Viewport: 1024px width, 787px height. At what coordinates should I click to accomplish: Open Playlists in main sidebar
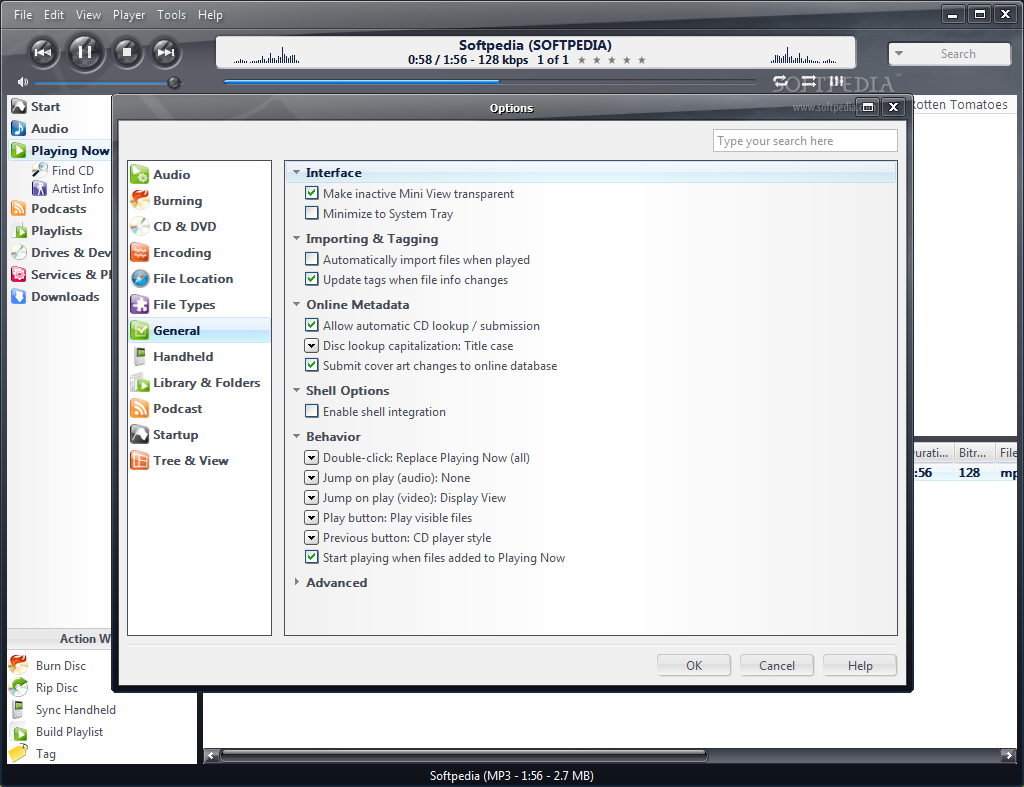pyautogui.click(x=56, y=231)
